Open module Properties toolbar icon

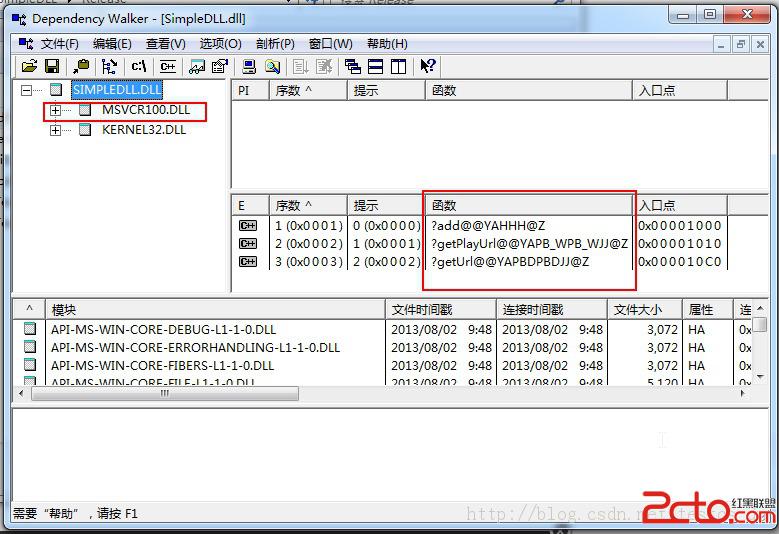coord(220,66)
